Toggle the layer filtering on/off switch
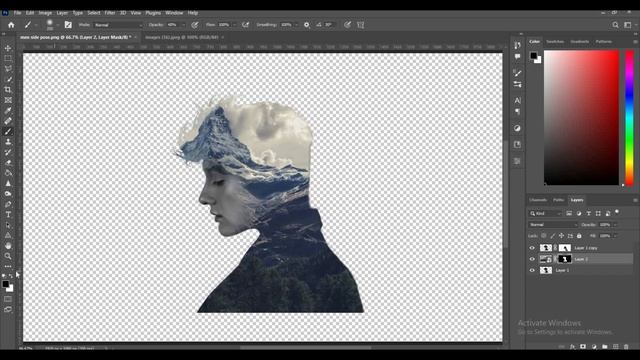Screen dimensions: 640x360 [617, 212]
